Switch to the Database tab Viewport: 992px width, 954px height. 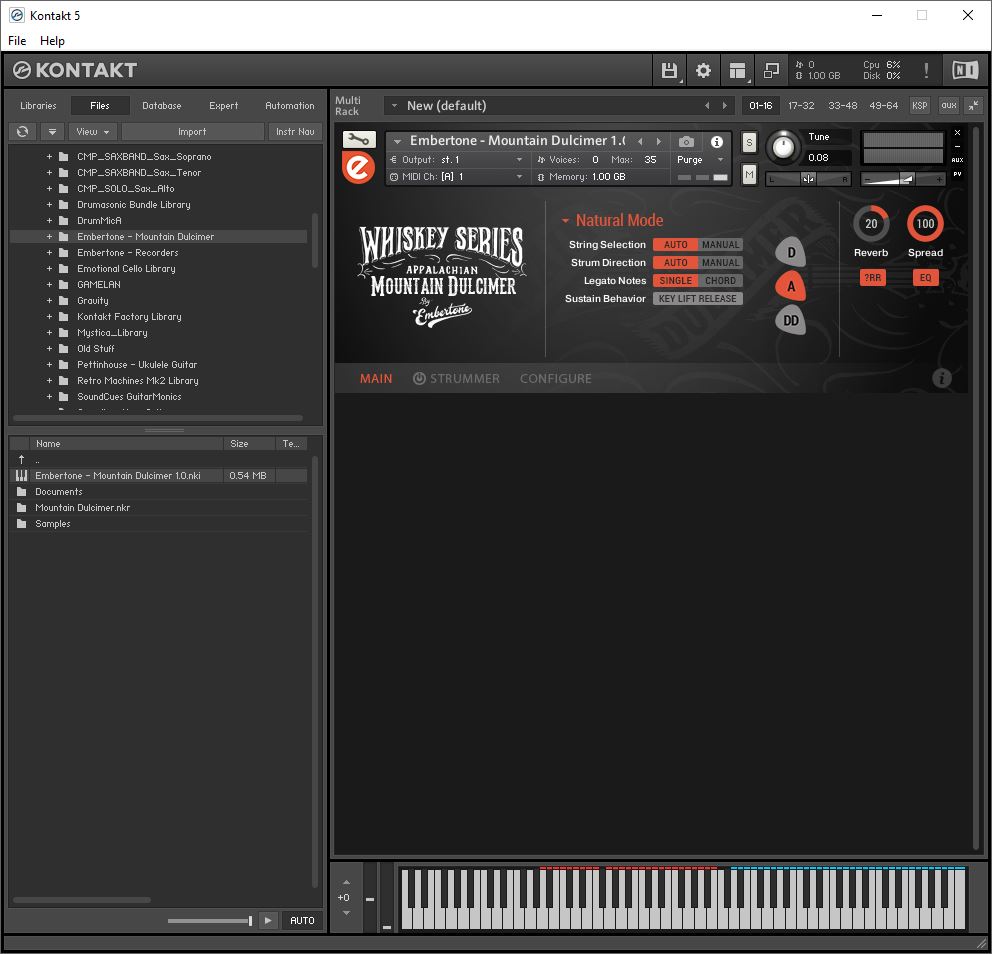(x=161, y=106)
